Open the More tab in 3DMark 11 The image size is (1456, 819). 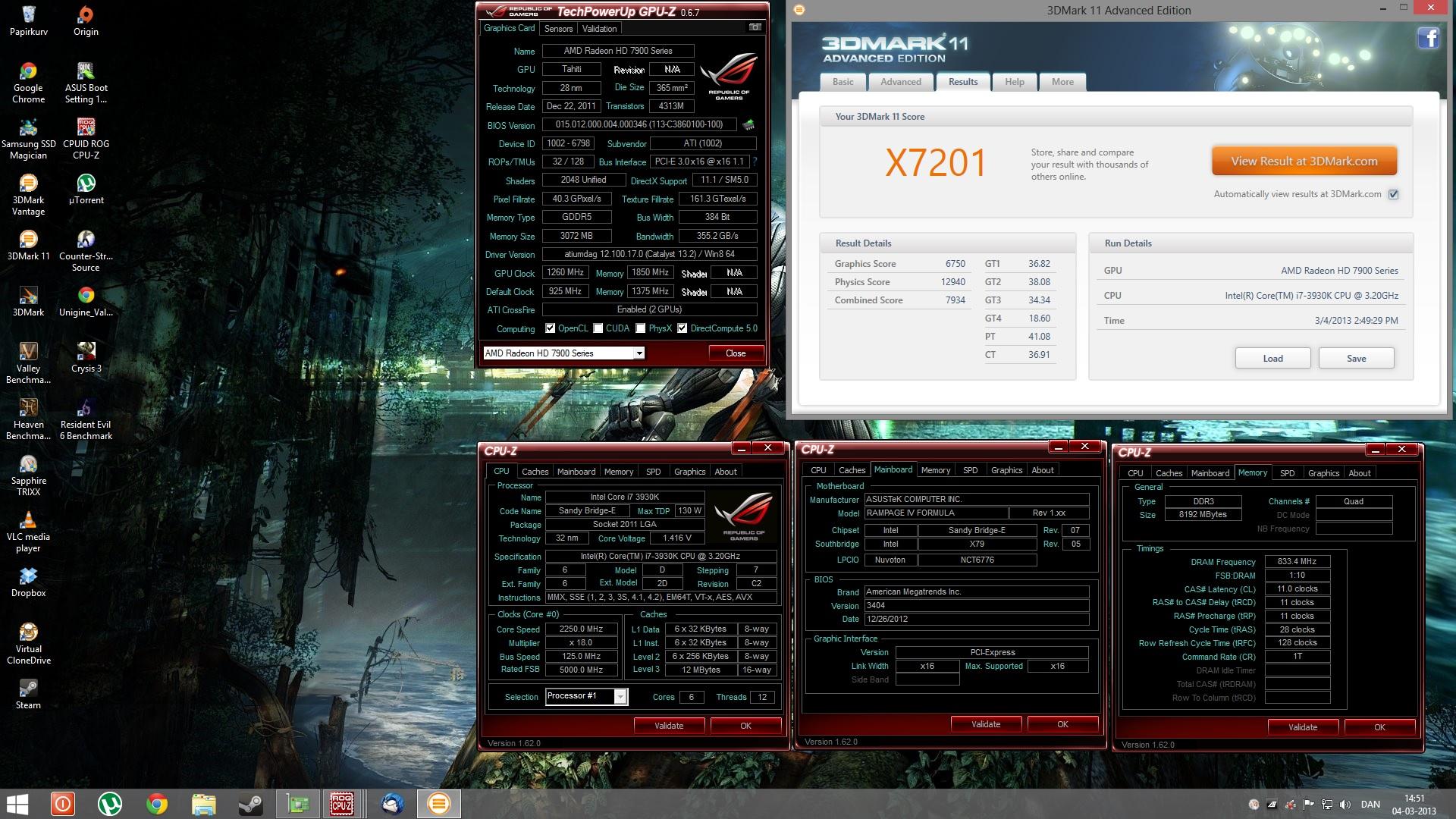pos(1062,82)
